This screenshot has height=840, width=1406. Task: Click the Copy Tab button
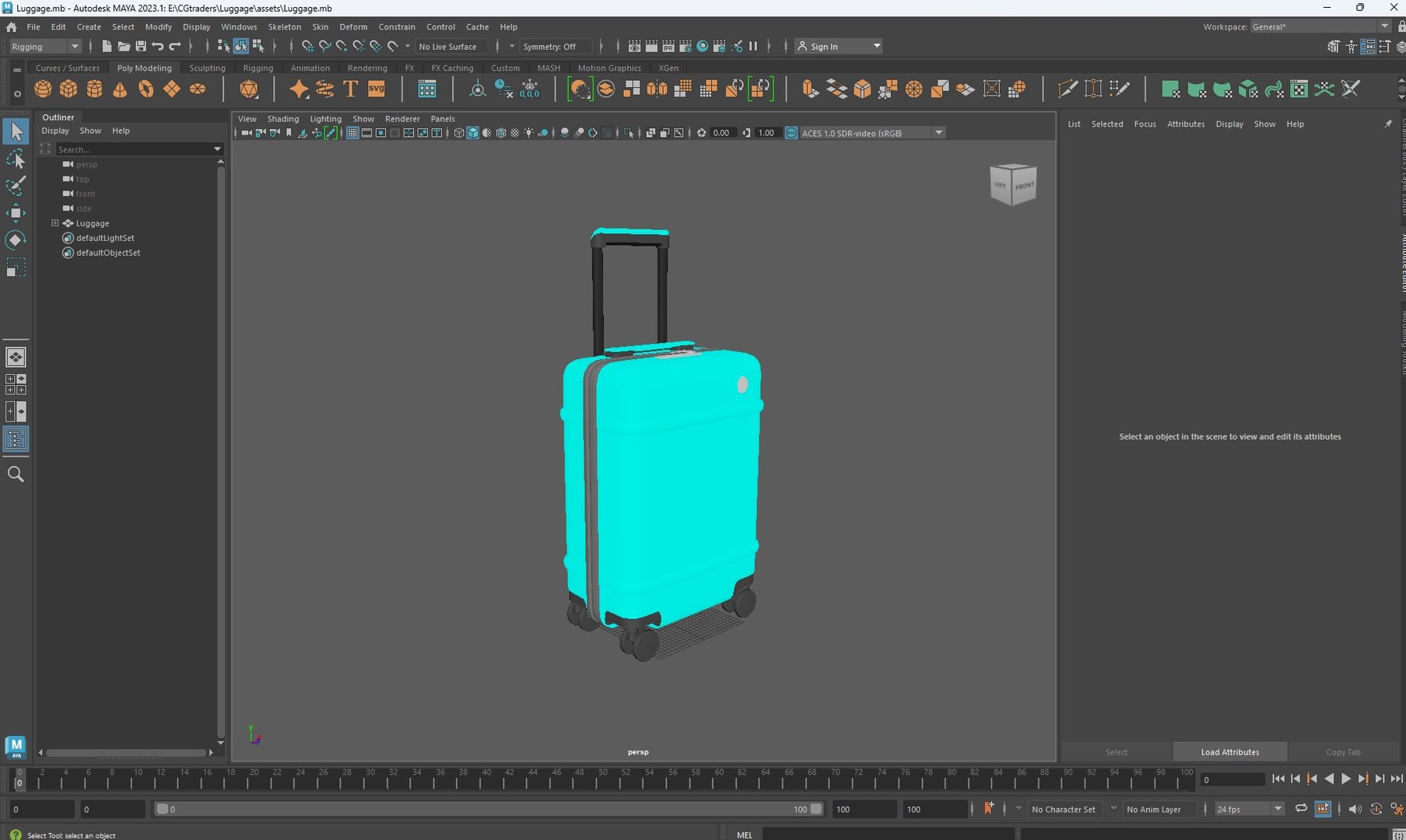(1343, 752)
